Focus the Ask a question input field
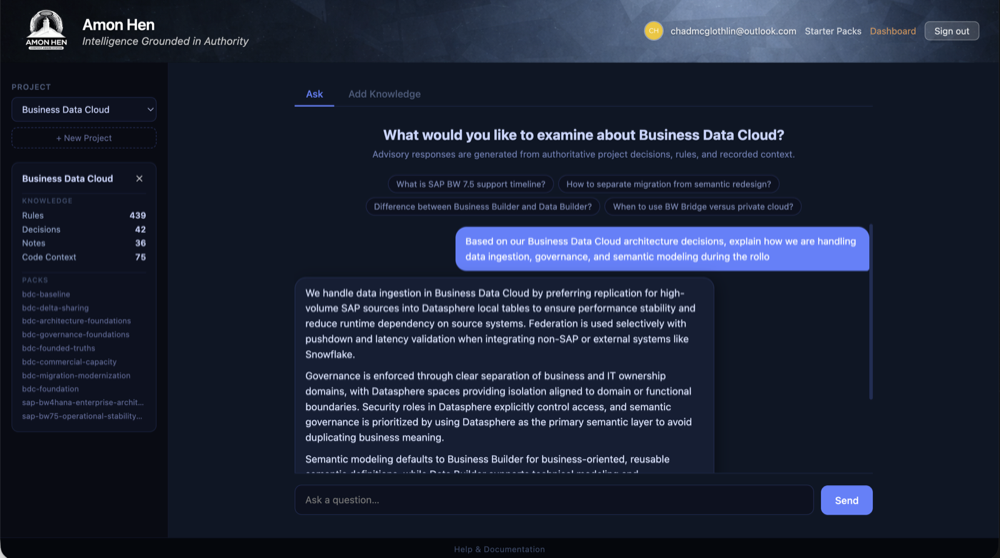 click(x=553, y=500)
